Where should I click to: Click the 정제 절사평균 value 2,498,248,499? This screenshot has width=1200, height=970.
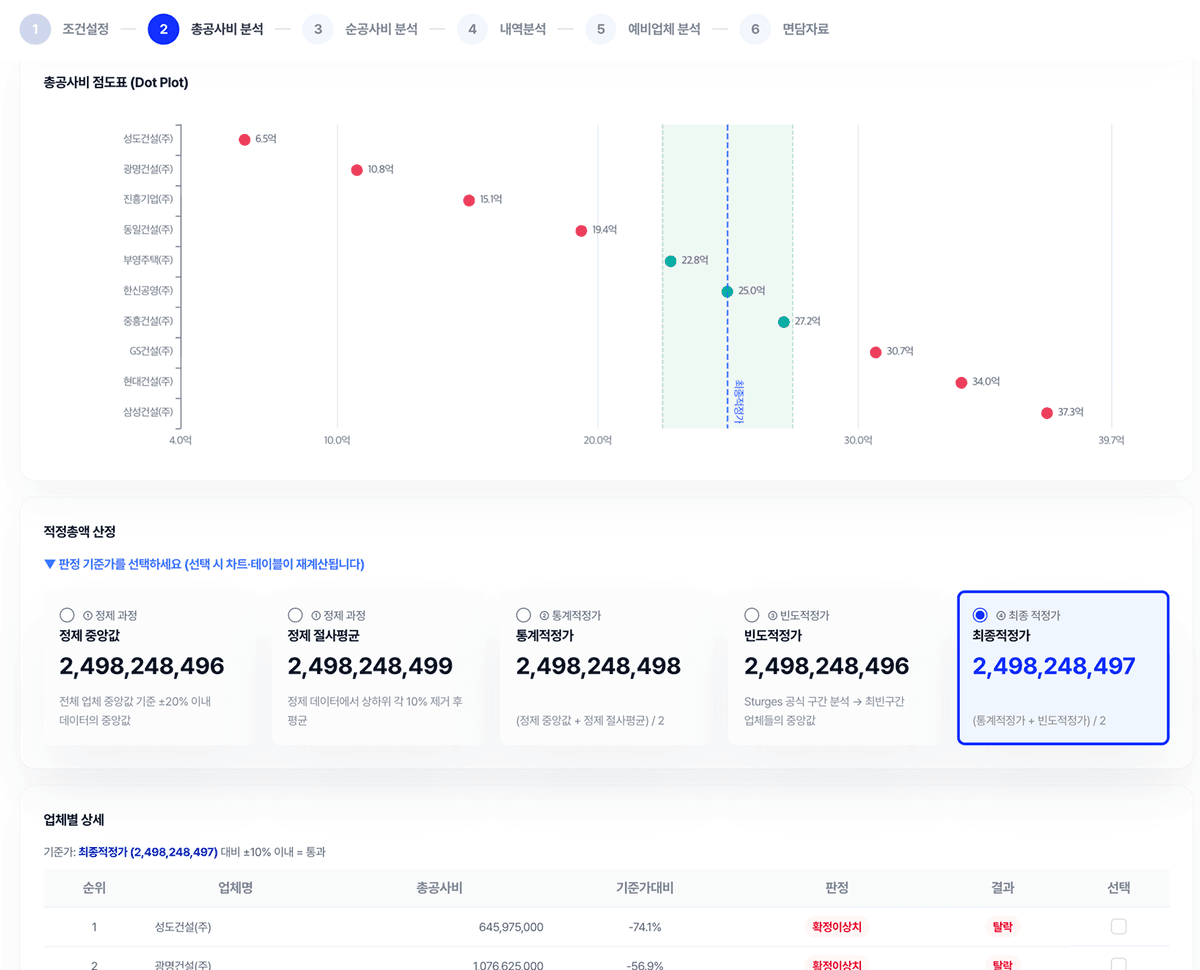(x=370, y=666)
